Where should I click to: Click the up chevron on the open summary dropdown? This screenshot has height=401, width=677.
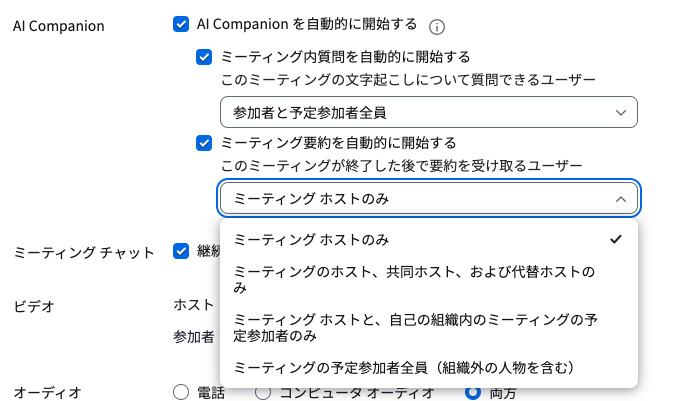click(x=621, y=199)
